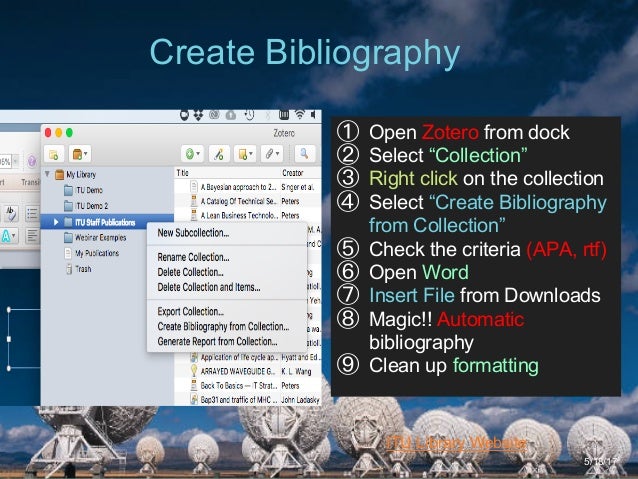The height and width of the screenshot is (479, 638).
Task: Select item 'Bap31 and traffic of MHC...'
Action: (x=238, y=400)
